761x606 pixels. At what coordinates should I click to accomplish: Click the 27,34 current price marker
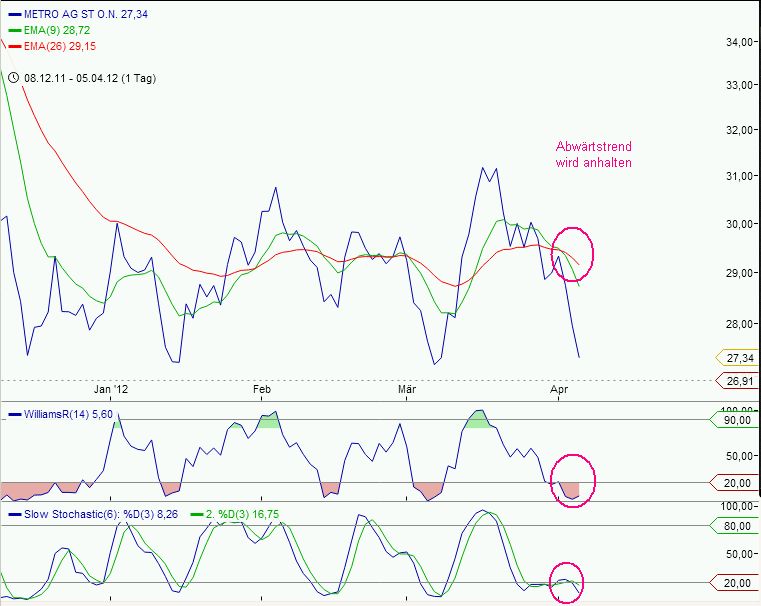coord(737,358)
